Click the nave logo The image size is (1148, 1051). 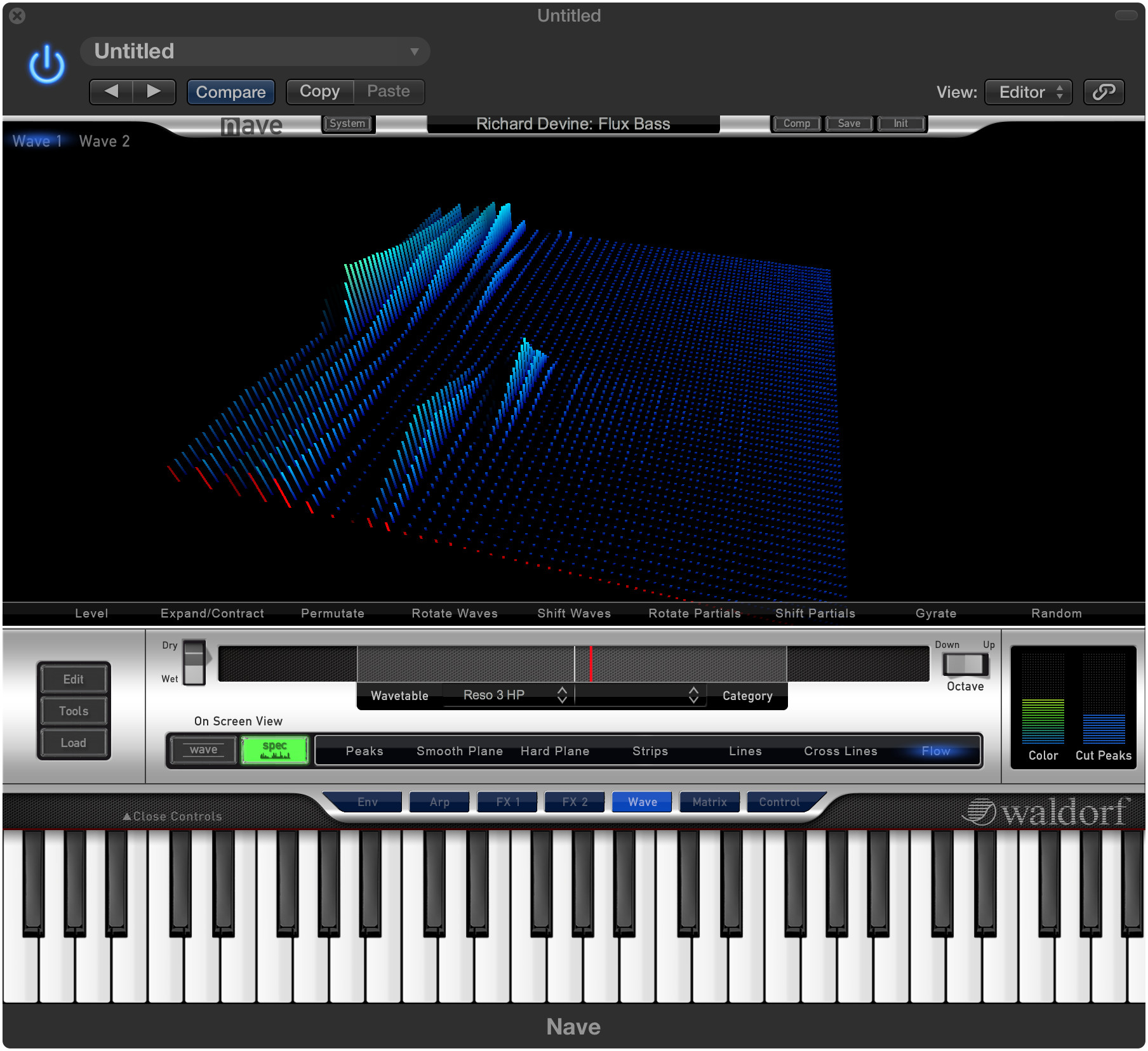coord(251,126)
